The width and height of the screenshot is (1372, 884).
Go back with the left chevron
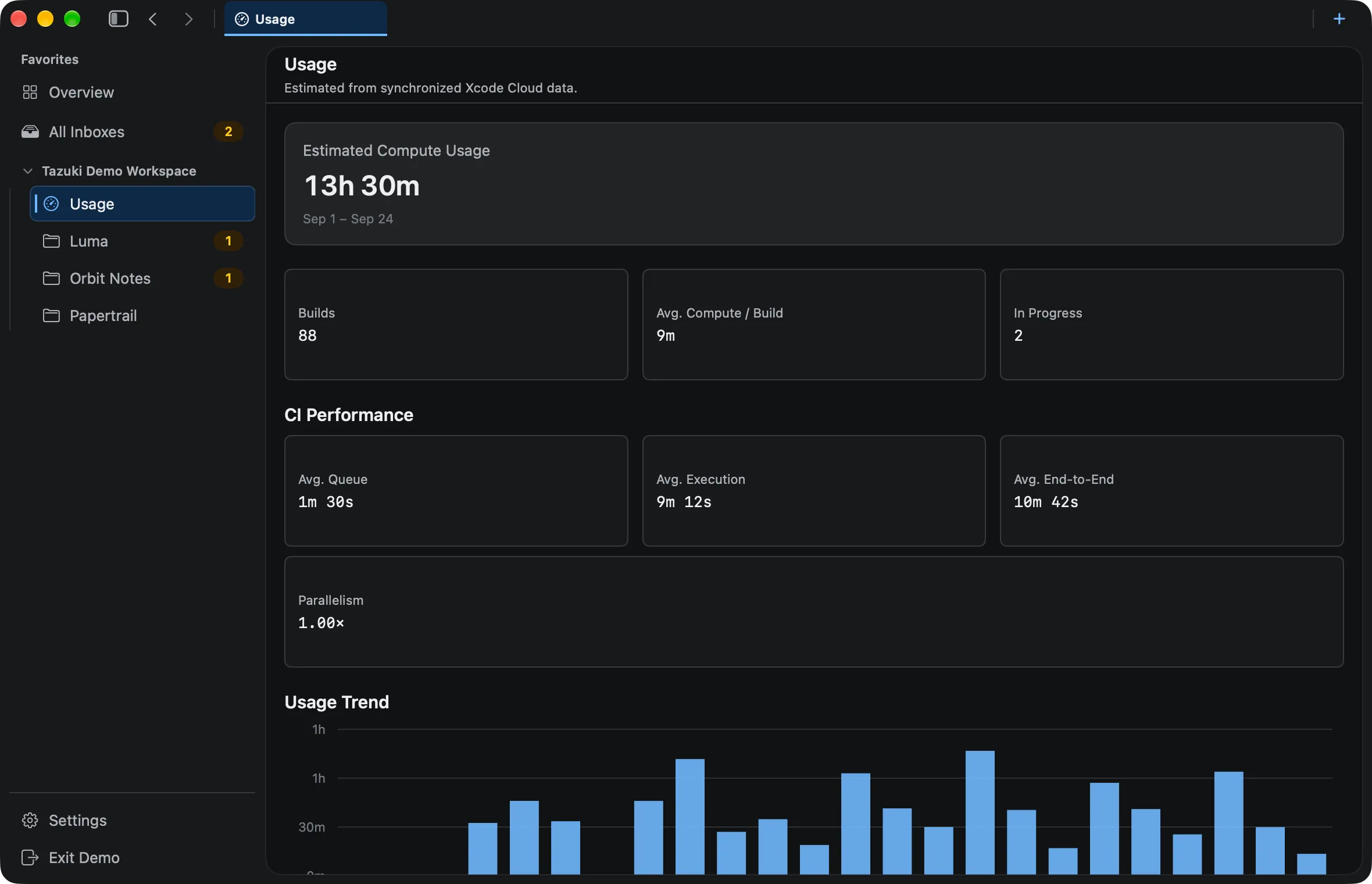(153, 19)
